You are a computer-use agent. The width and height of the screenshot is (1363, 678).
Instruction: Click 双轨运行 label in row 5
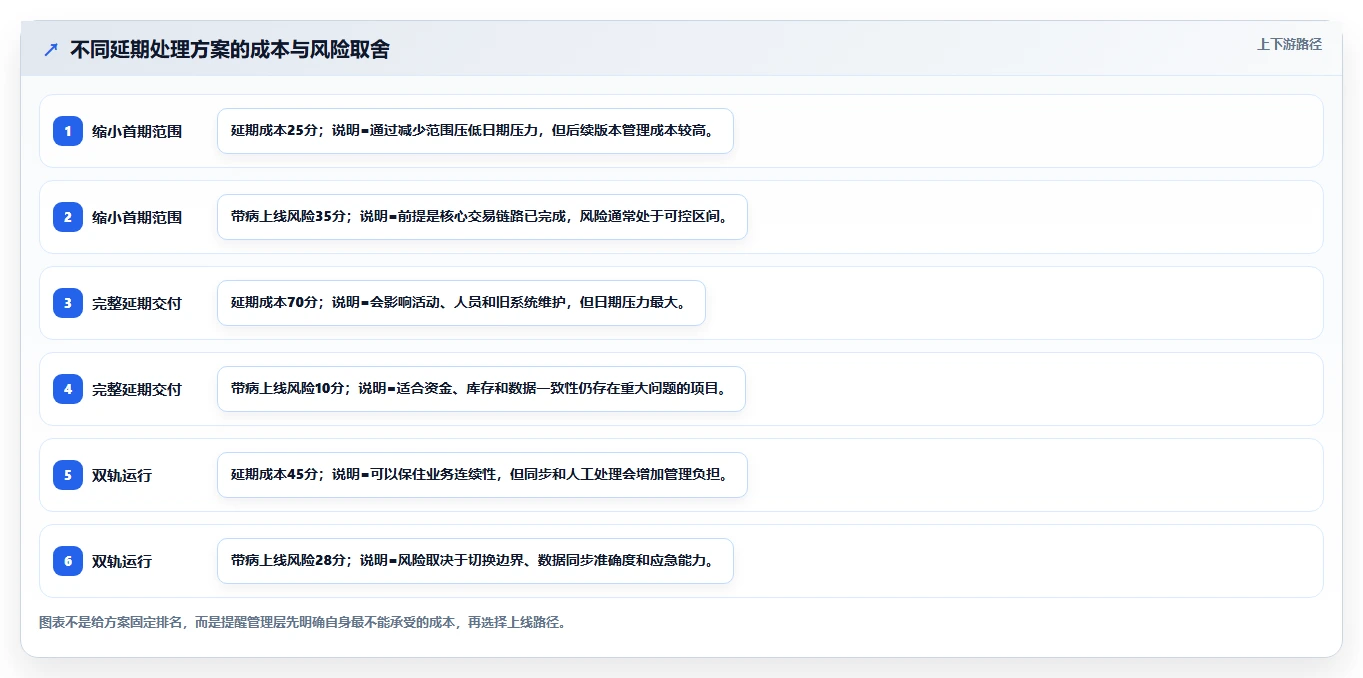(x=122, y=475)
